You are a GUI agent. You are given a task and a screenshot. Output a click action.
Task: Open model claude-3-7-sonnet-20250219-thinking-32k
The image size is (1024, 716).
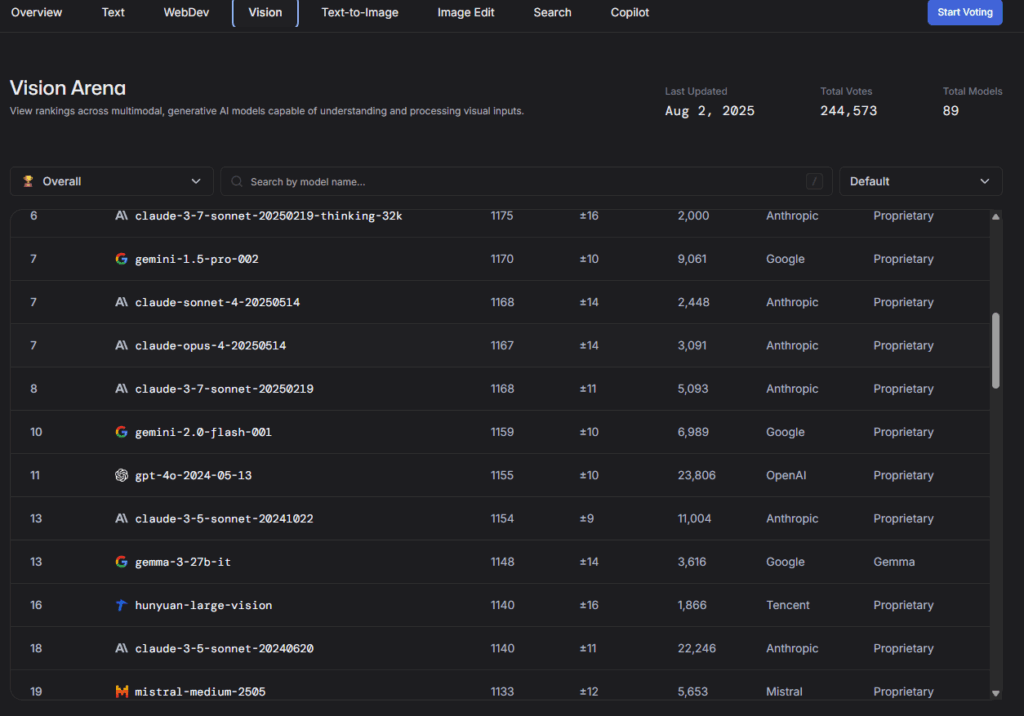[x=268, y=216]
